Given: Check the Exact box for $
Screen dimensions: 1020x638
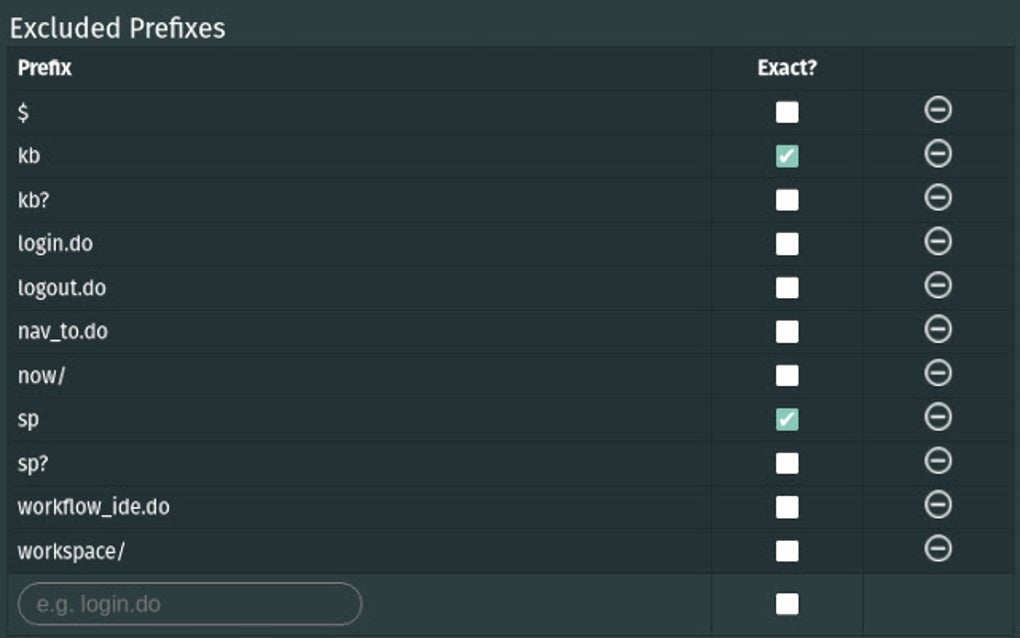Looking at the screenshot, I should point(786,112).
